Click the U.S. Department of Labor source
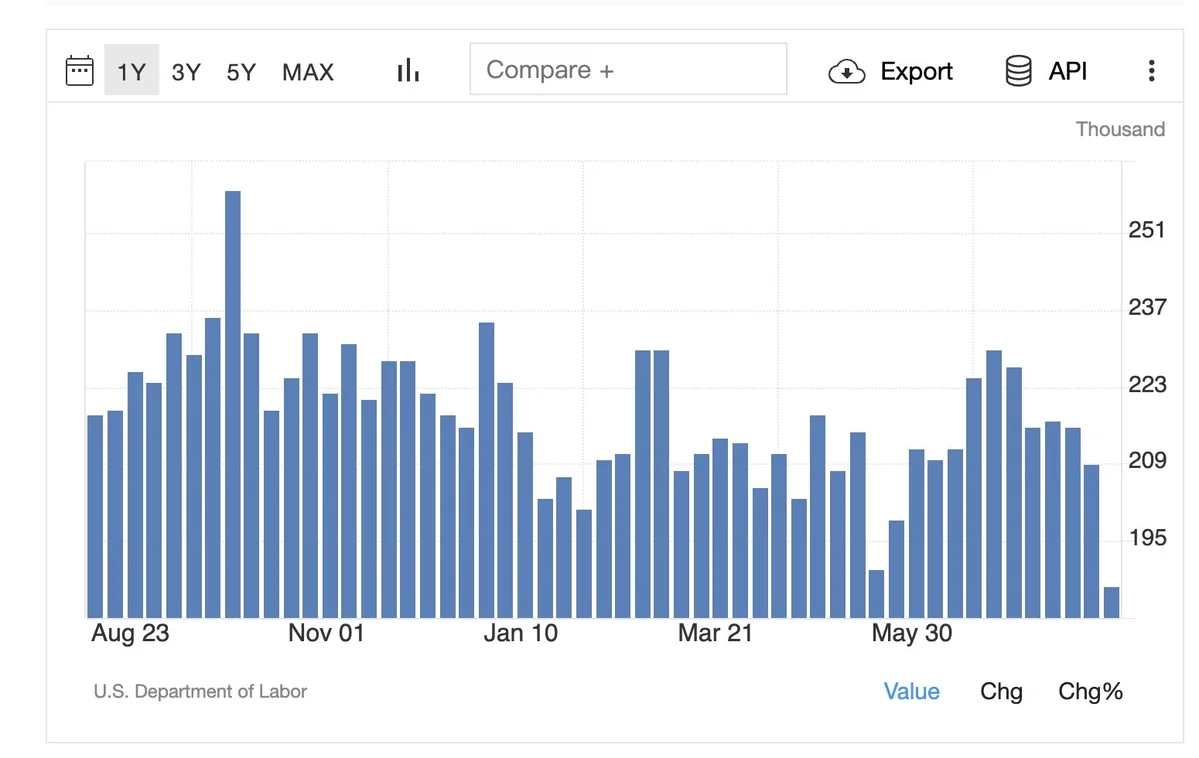The image size is (1199, 758). 200,691
